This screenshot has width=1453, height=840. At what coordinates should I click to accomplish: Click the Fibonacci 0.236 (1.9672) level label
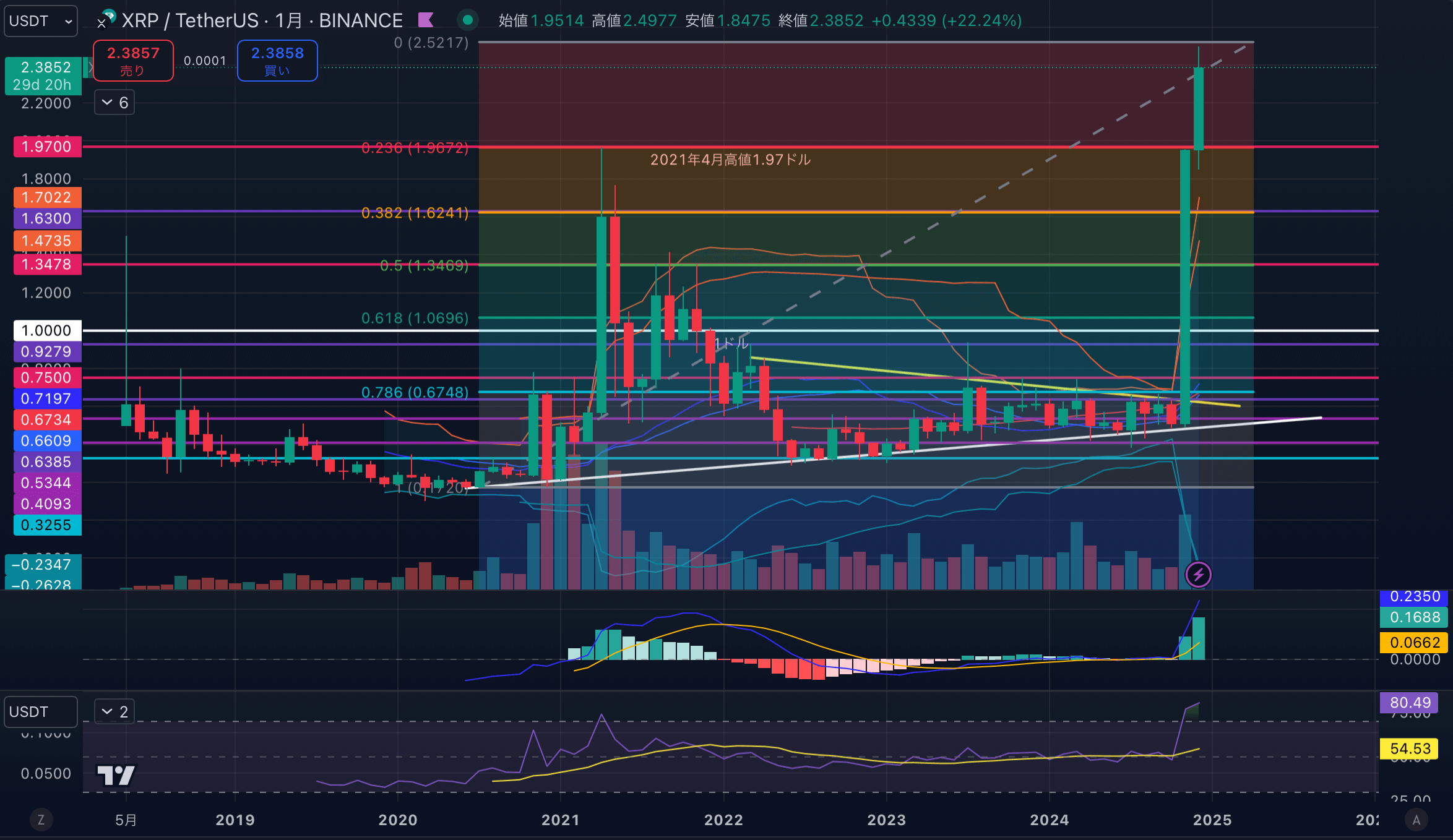click(x=415, y=148)
